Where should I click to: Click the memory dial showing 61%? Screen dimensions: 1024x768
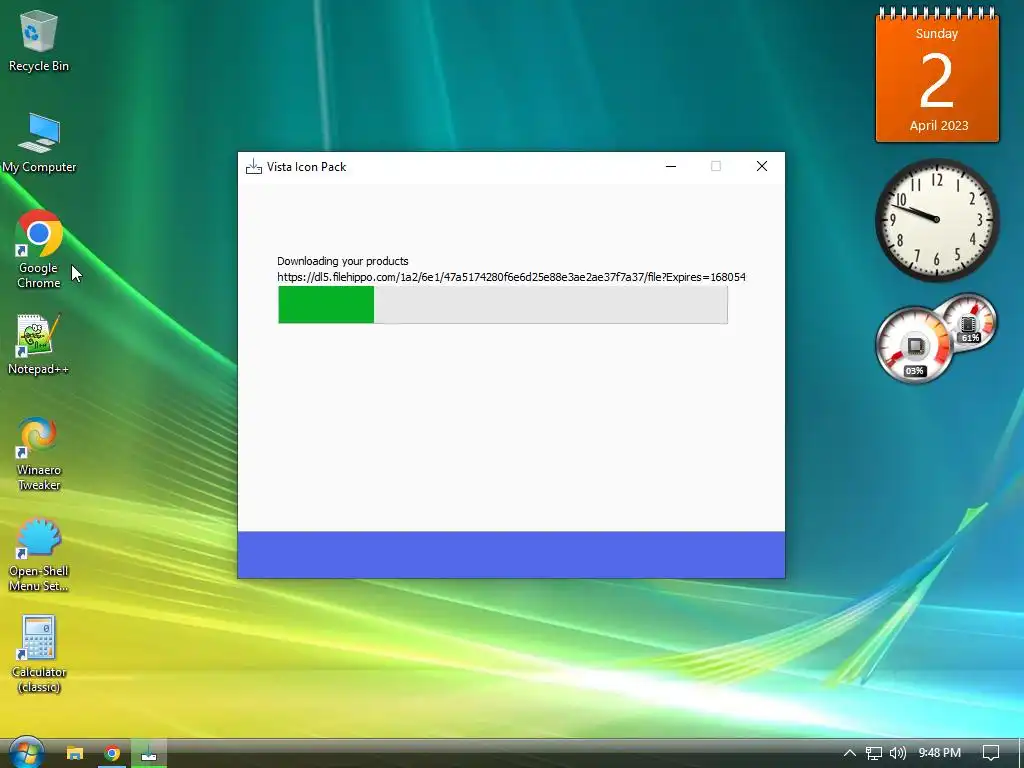pos(969,321)
